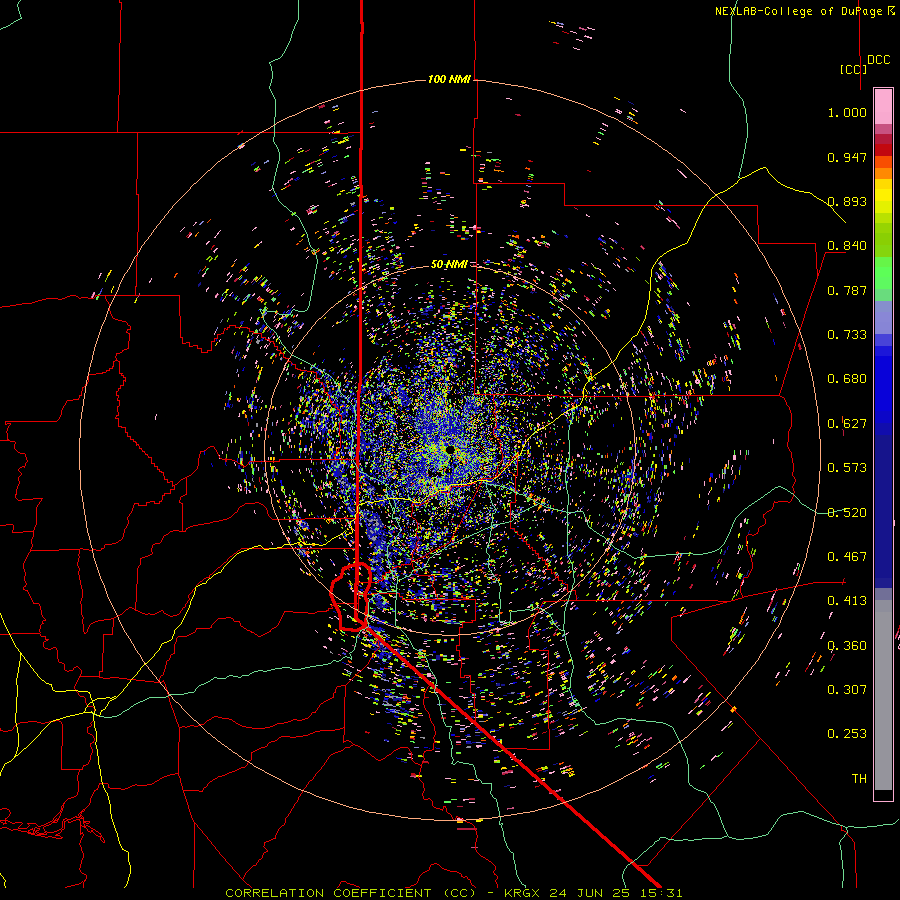Viewport: 900px width, 900px height.
Task: Click the 100 NMI range ring label
Action: click(x=449, y=79)
